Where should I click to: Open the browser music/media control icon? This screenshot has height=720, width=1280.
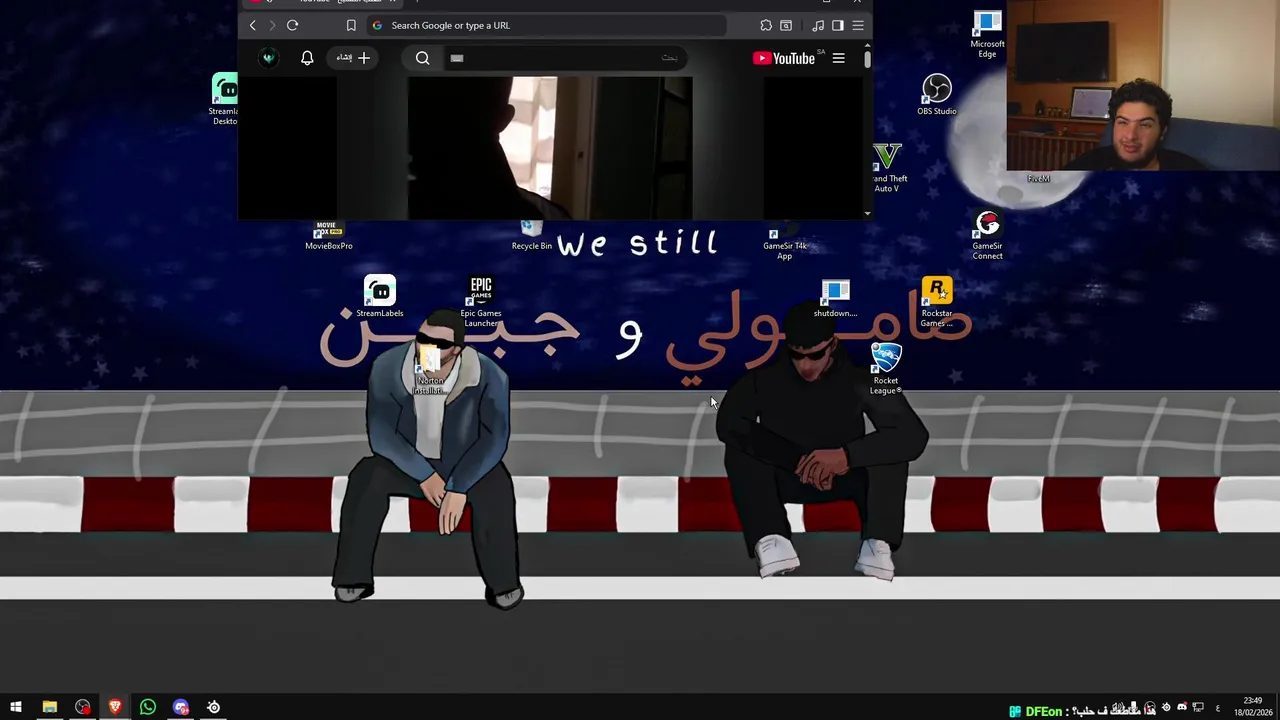(x=818, y=25)
